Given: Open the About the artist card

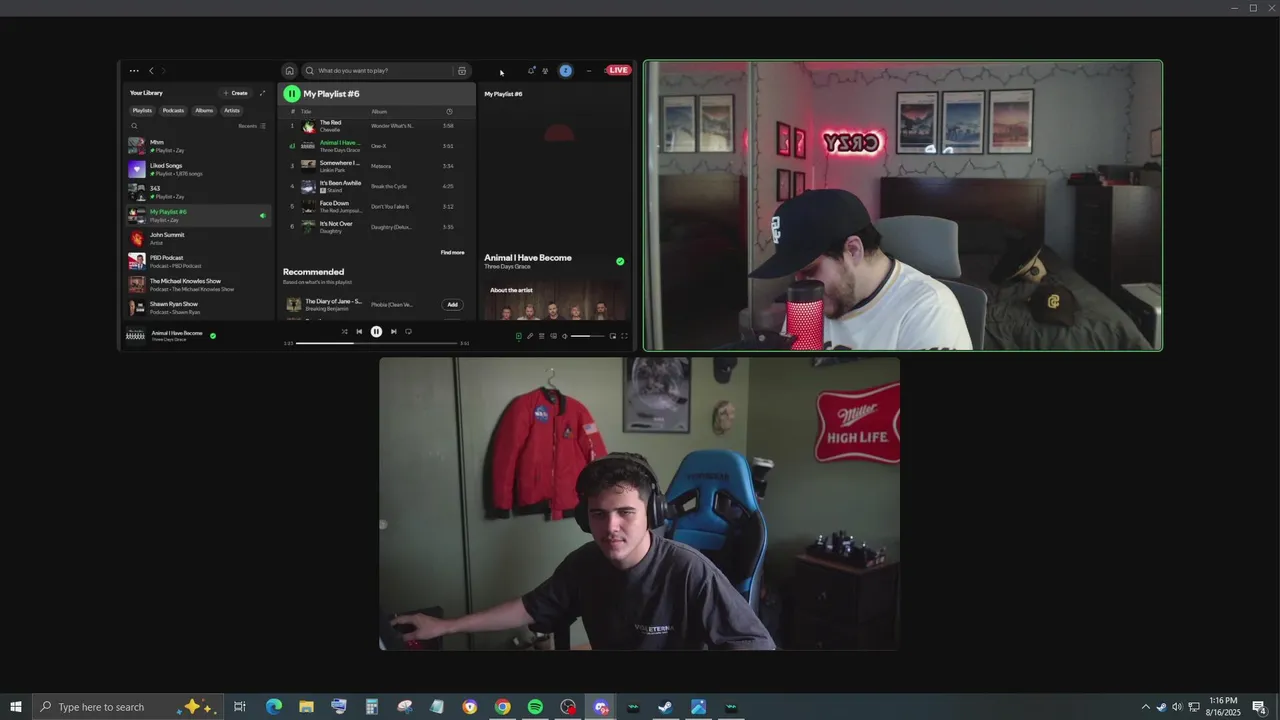Looking at the screenshot, I should pos(556,300).
